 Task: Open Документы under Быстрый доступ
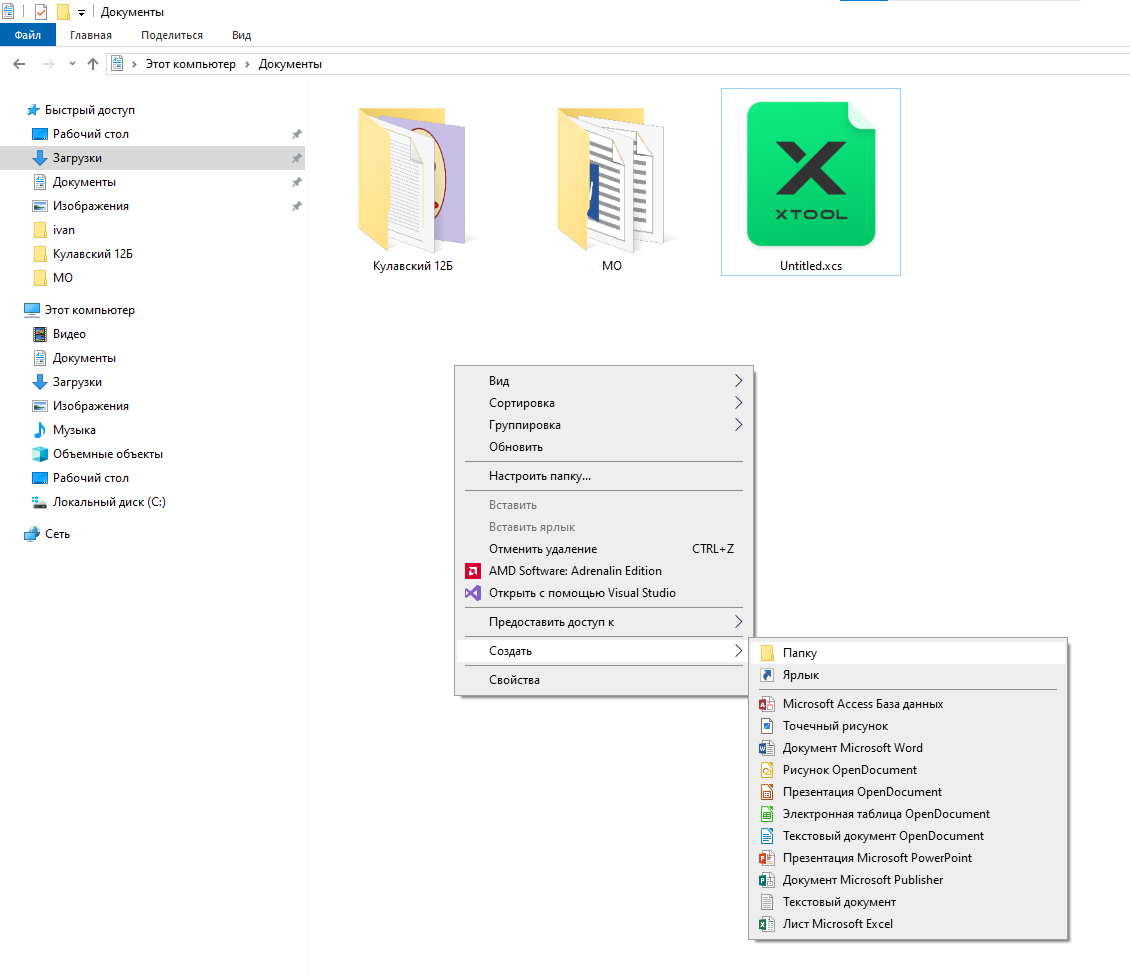[84, 182]
